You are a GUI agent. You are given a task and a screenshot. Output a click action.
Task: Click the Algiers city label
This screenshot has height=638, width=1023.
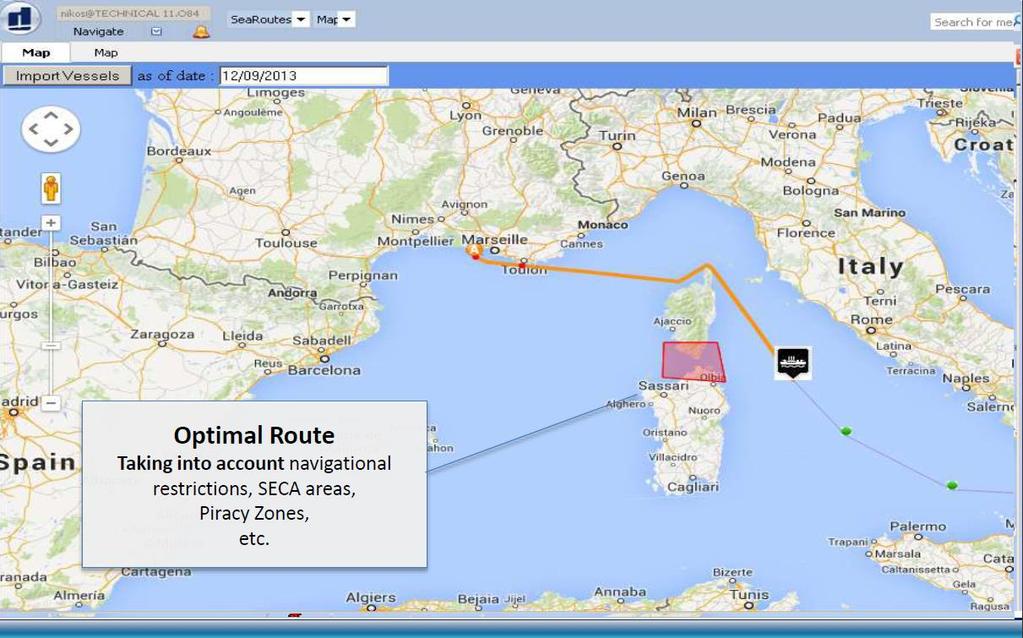tap(371, 597)
